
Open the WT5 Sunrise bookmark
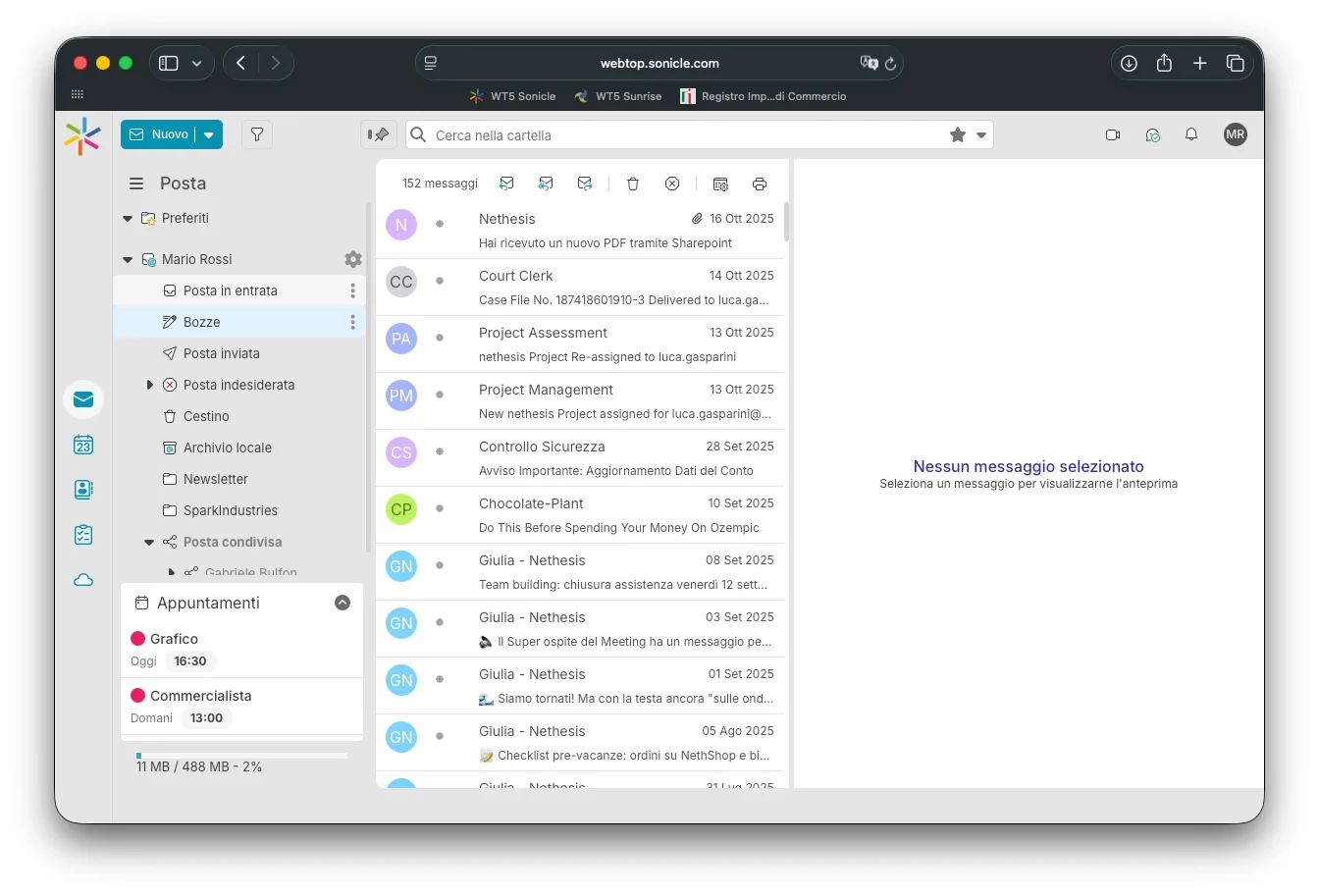(x=617, y=96)
